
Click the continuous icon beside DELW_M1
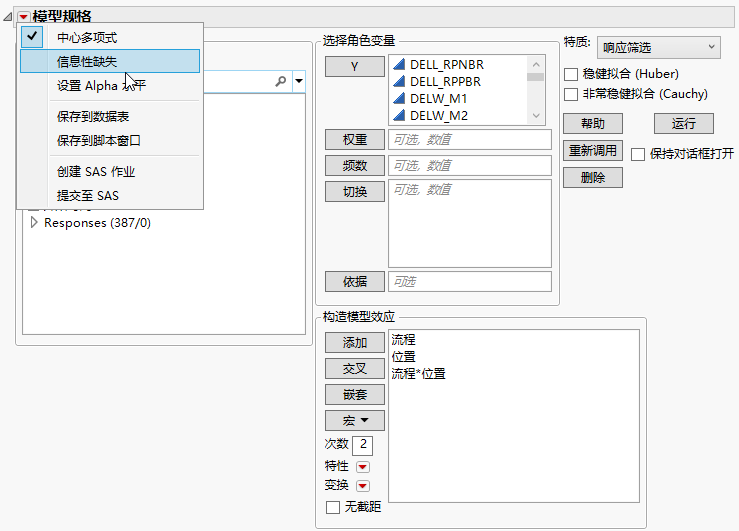tap(399, 98)
